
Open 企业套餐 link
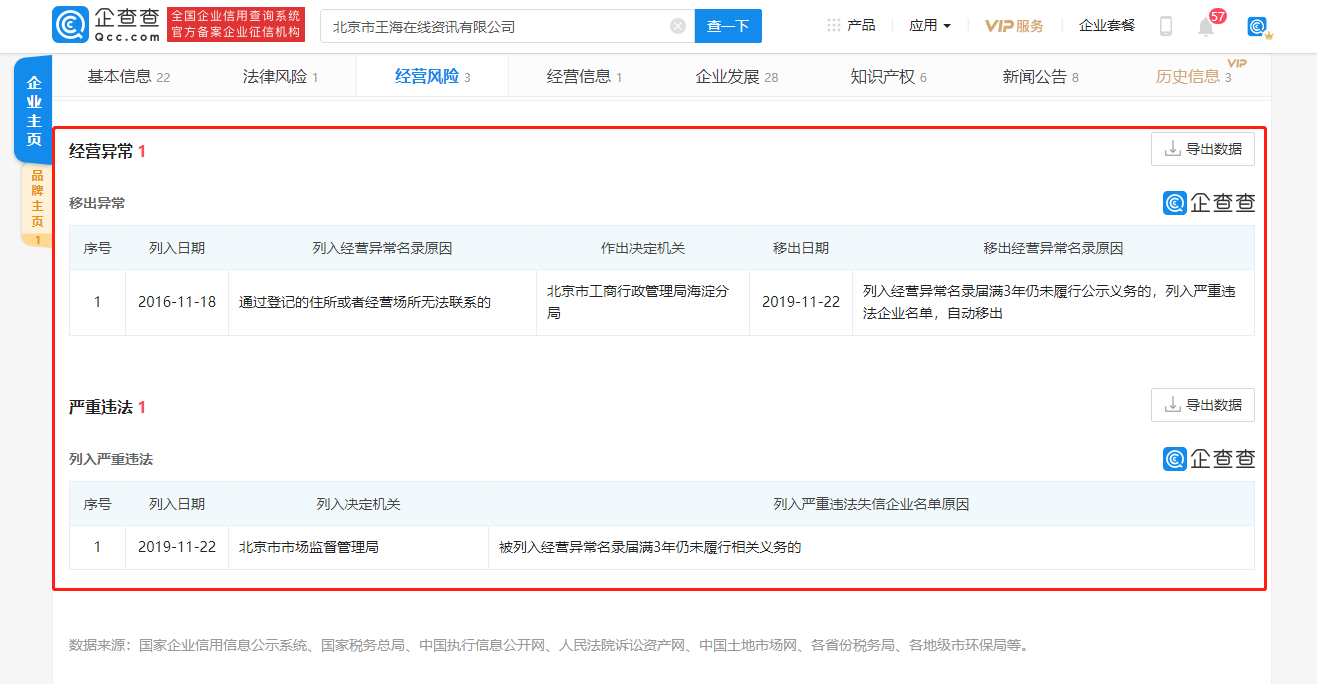[1107, 25]
